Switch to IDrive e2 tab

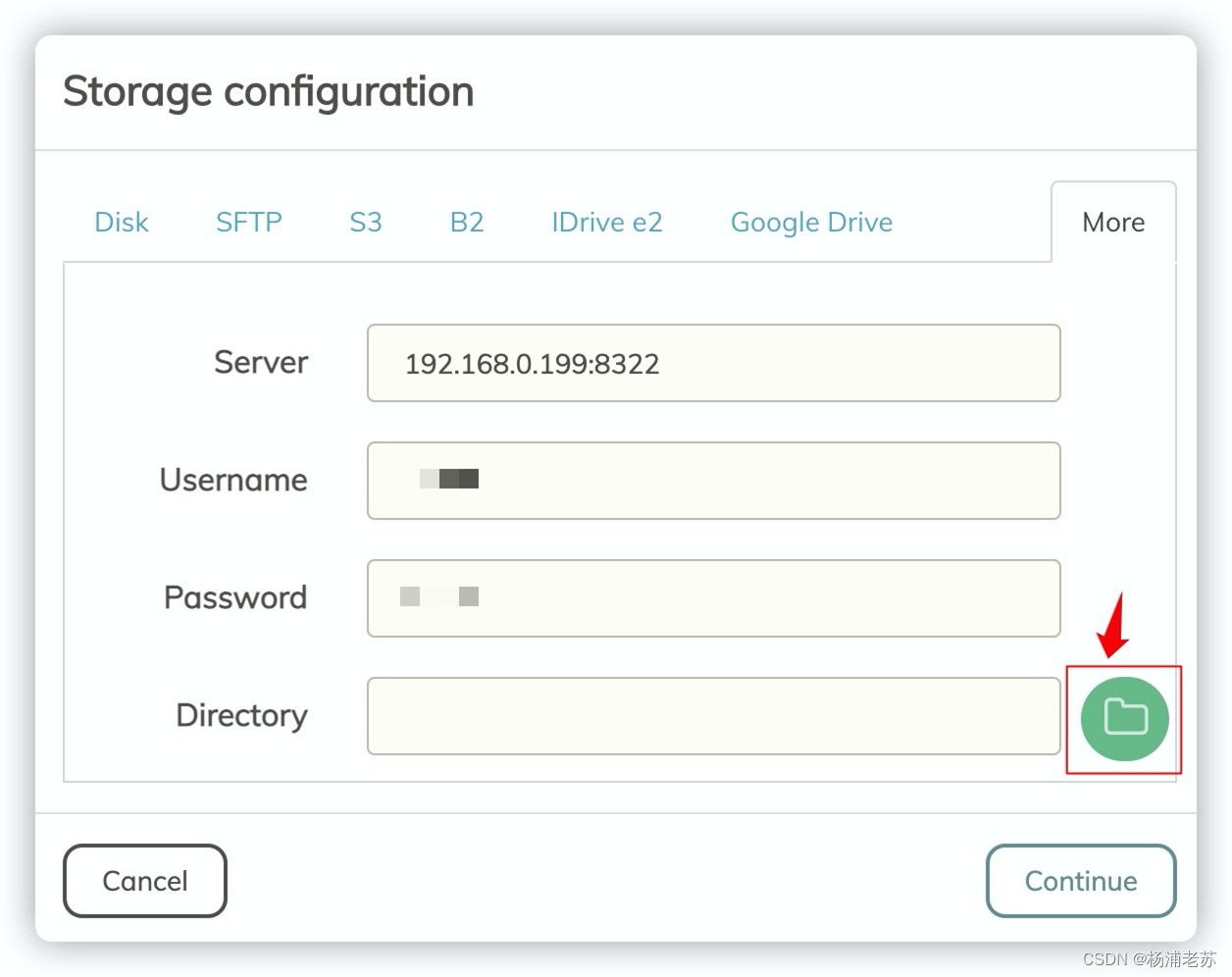point(607,223)
